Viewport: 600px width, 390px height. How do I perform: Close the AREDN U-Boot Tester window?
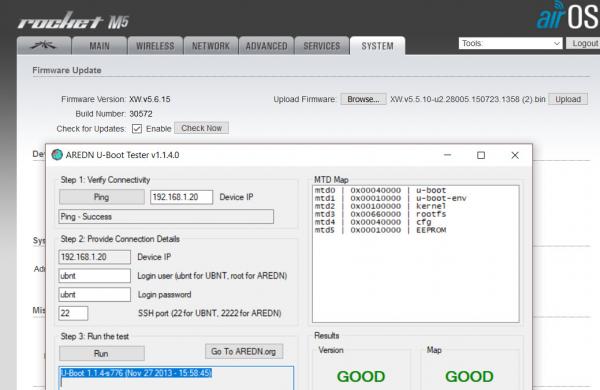pos(515,155)
